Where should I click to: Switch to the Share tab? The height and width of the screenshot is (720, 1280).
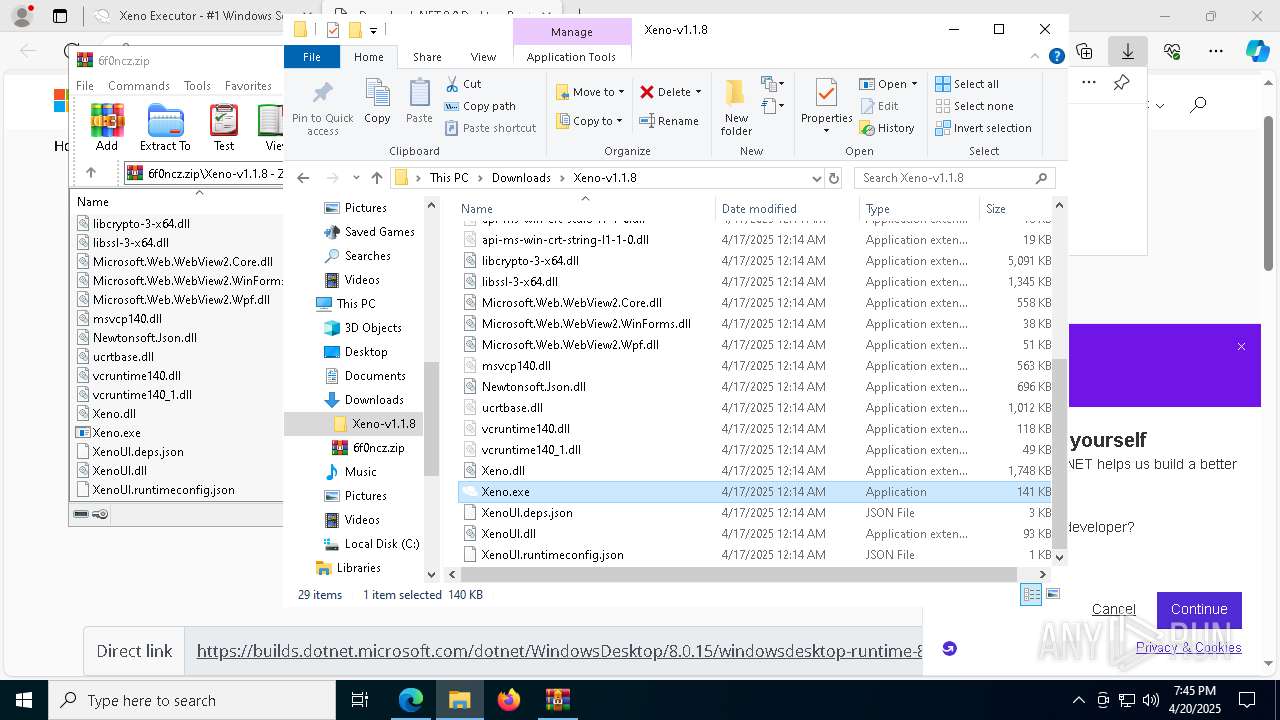pos(427,57)
